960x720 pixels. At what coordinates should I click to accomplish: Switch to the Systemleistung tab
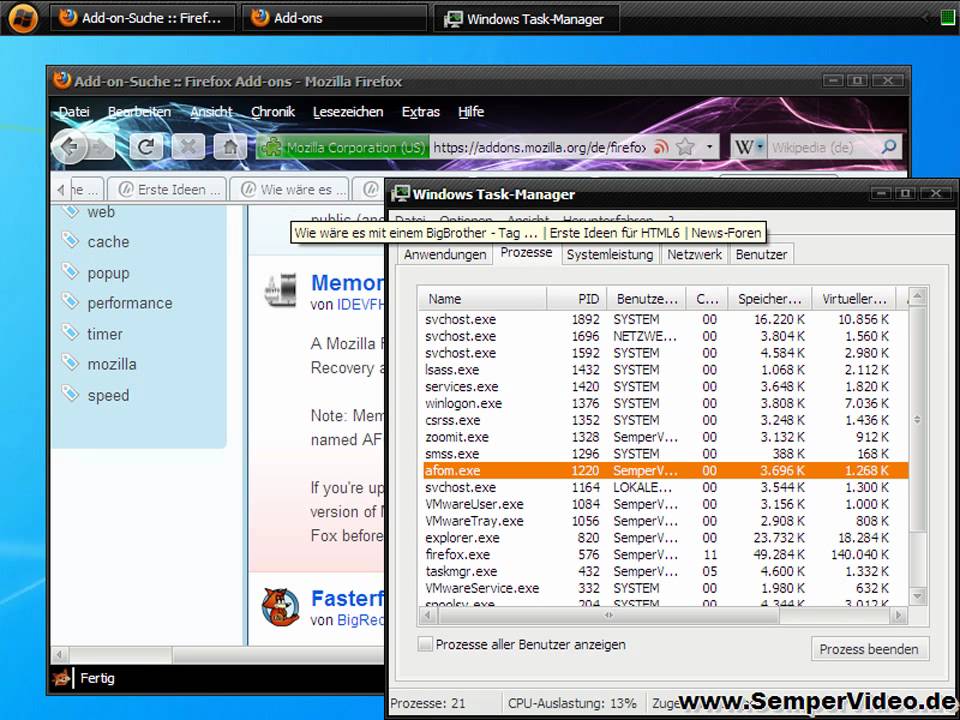tap(610, 254)
